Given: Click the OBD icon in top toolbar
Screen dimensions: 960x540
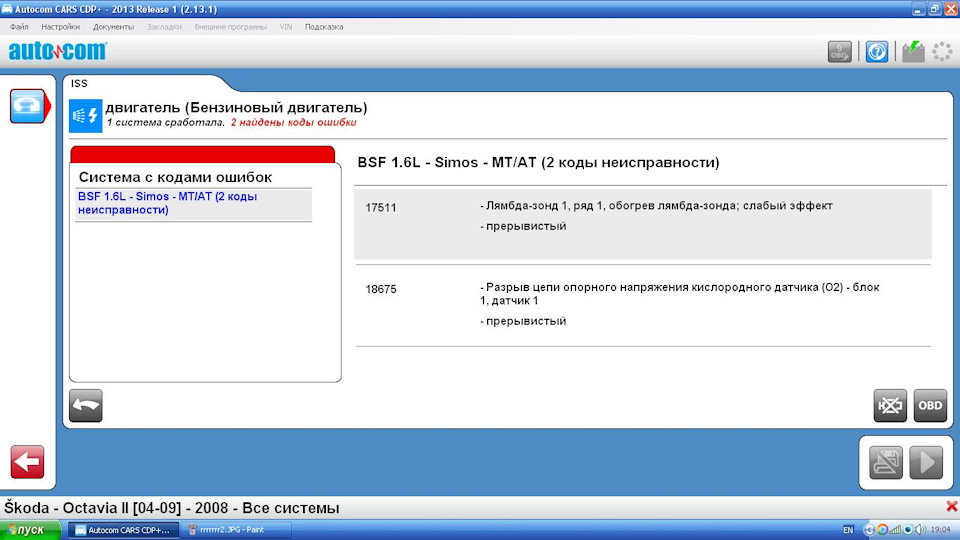Looking at the screenshot, I should coord(839,51).
